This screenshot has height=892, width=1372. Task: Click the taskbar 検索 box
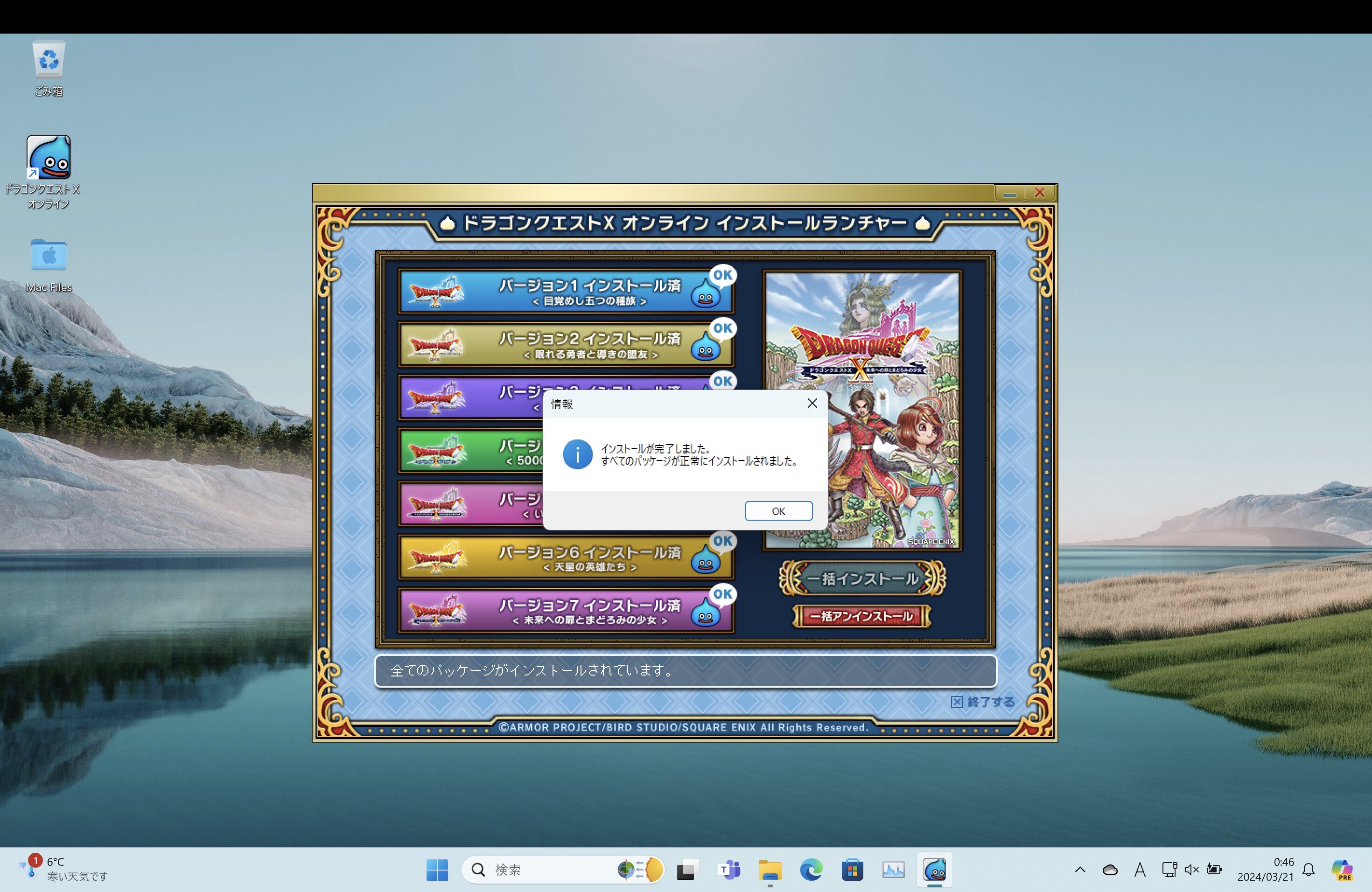coord(562,870)
